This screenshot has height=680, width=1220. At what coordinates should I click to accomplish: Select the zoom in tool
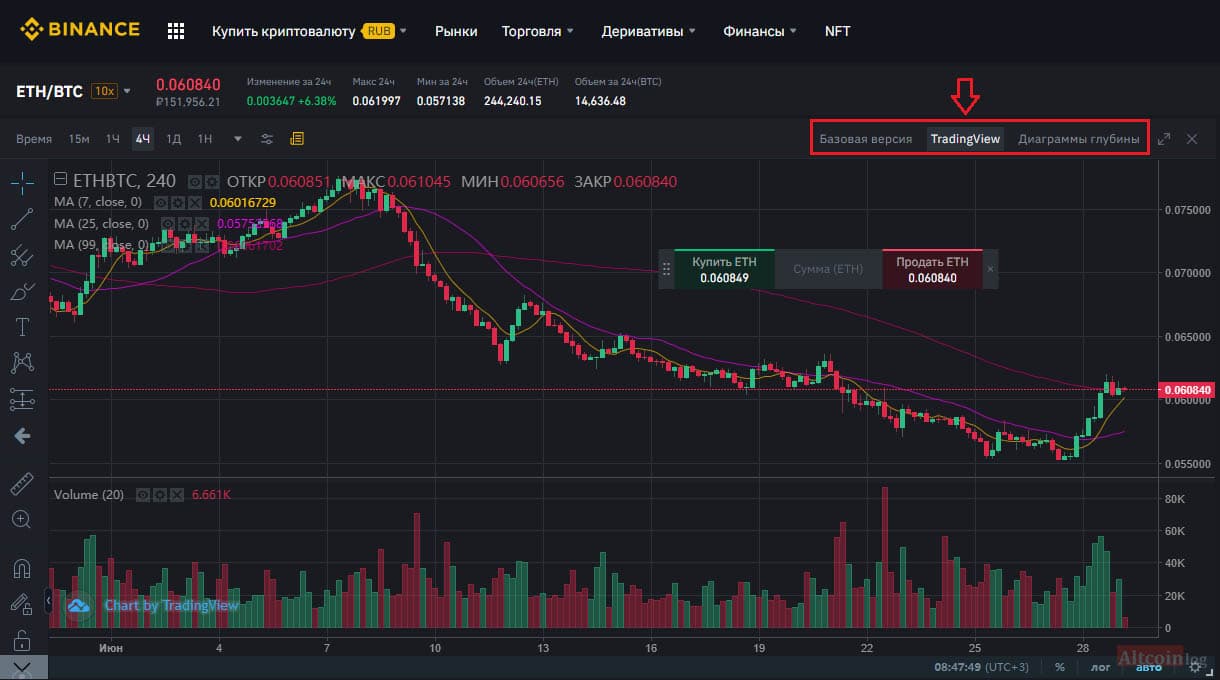(22, 519)
